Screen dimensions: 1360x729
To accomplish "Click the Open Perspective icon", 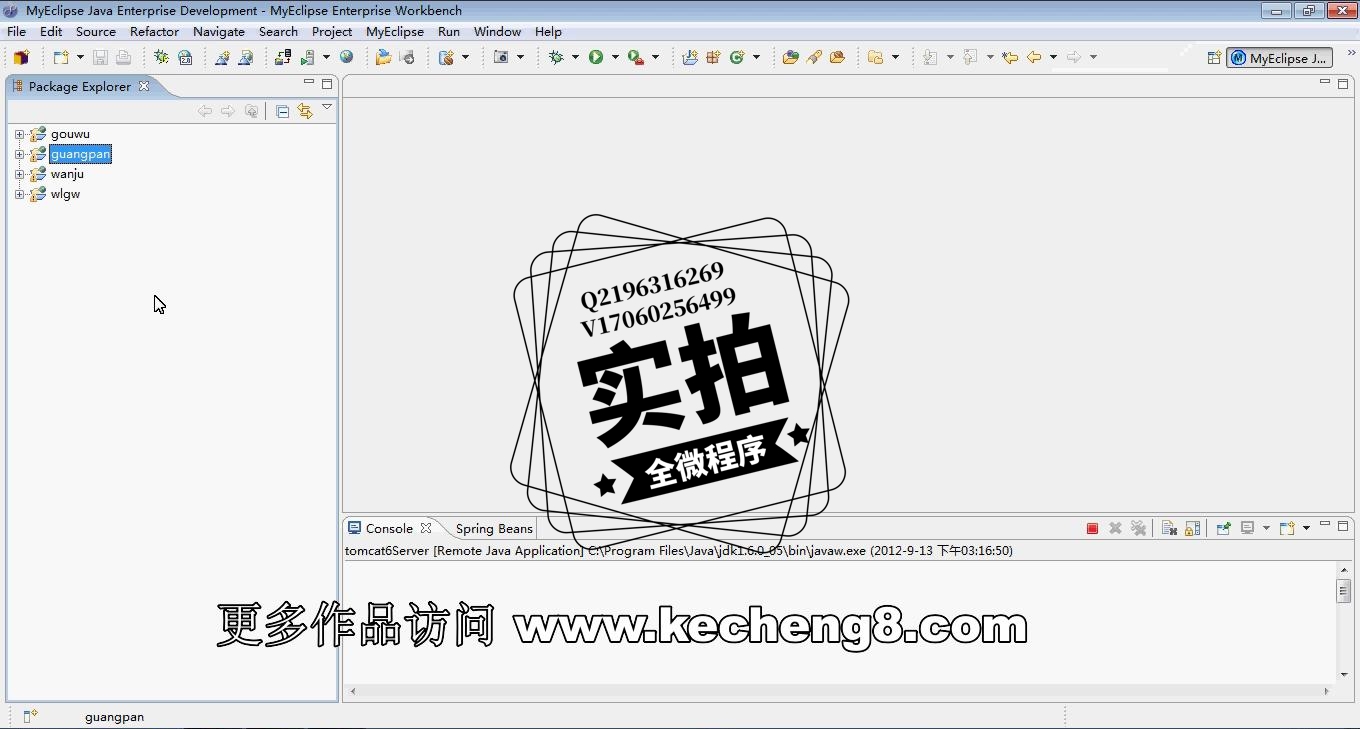I will (x=1214, y=58).
